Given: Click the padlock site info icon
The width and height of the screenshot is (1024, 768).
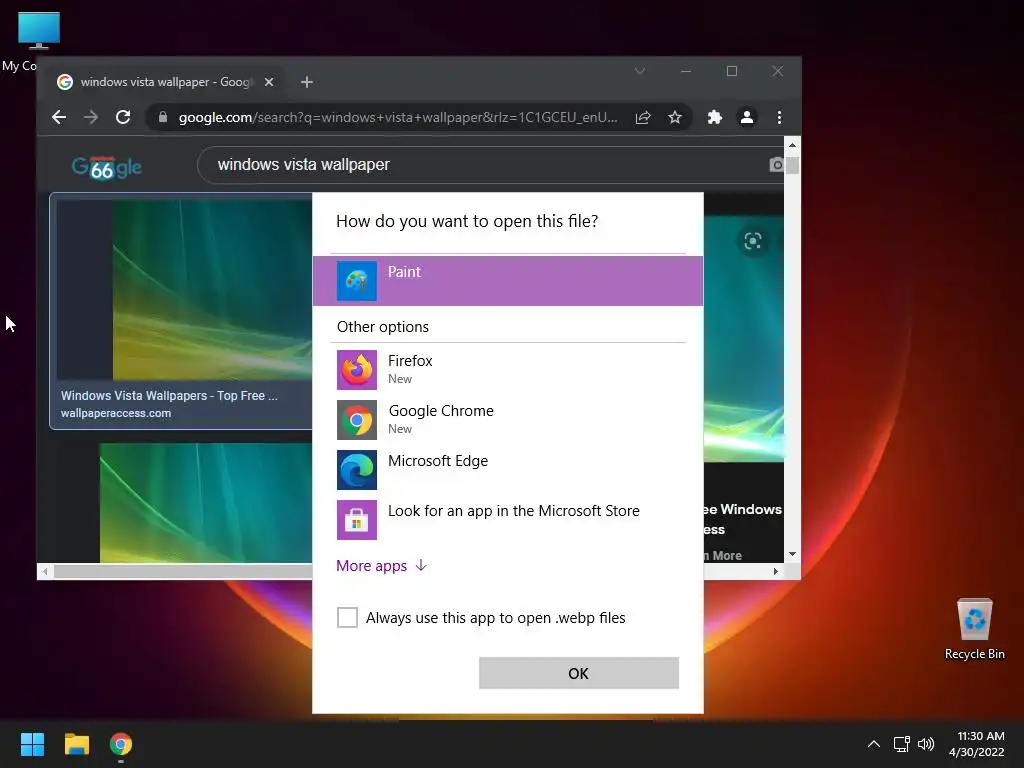Looking at the screenshot, I should 163,117.
